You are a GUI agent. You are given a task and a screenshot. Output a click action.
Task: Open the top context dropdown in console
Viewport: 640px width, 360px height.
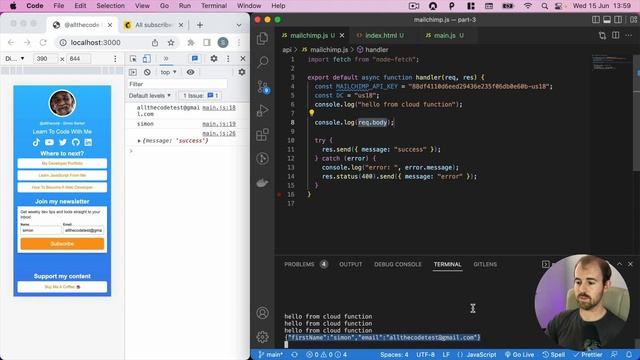(x=168, y=72)
